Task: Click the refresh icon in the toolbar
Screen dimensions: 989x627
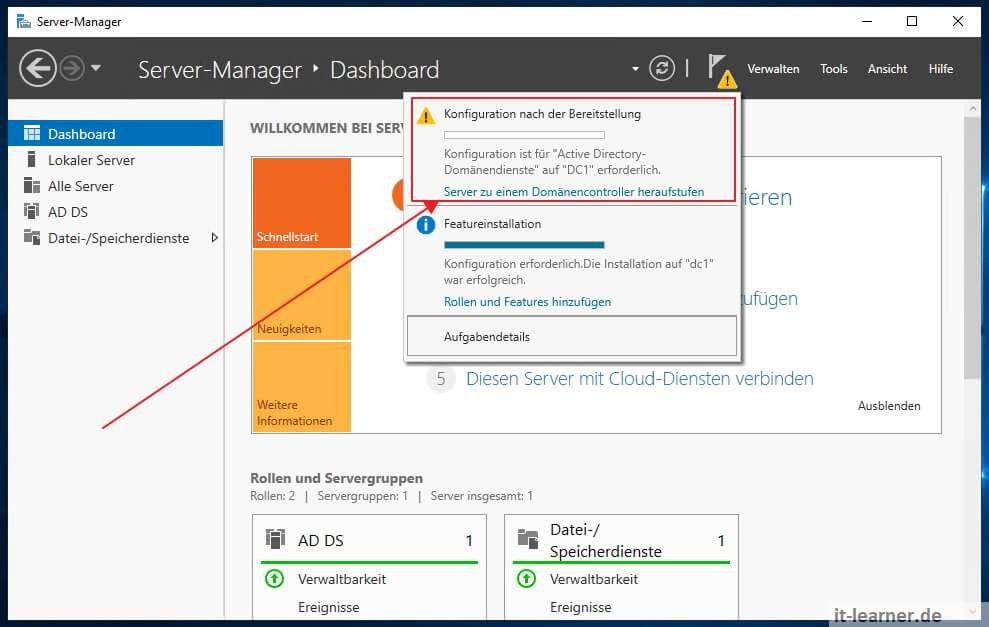Action: click(662, 68)
